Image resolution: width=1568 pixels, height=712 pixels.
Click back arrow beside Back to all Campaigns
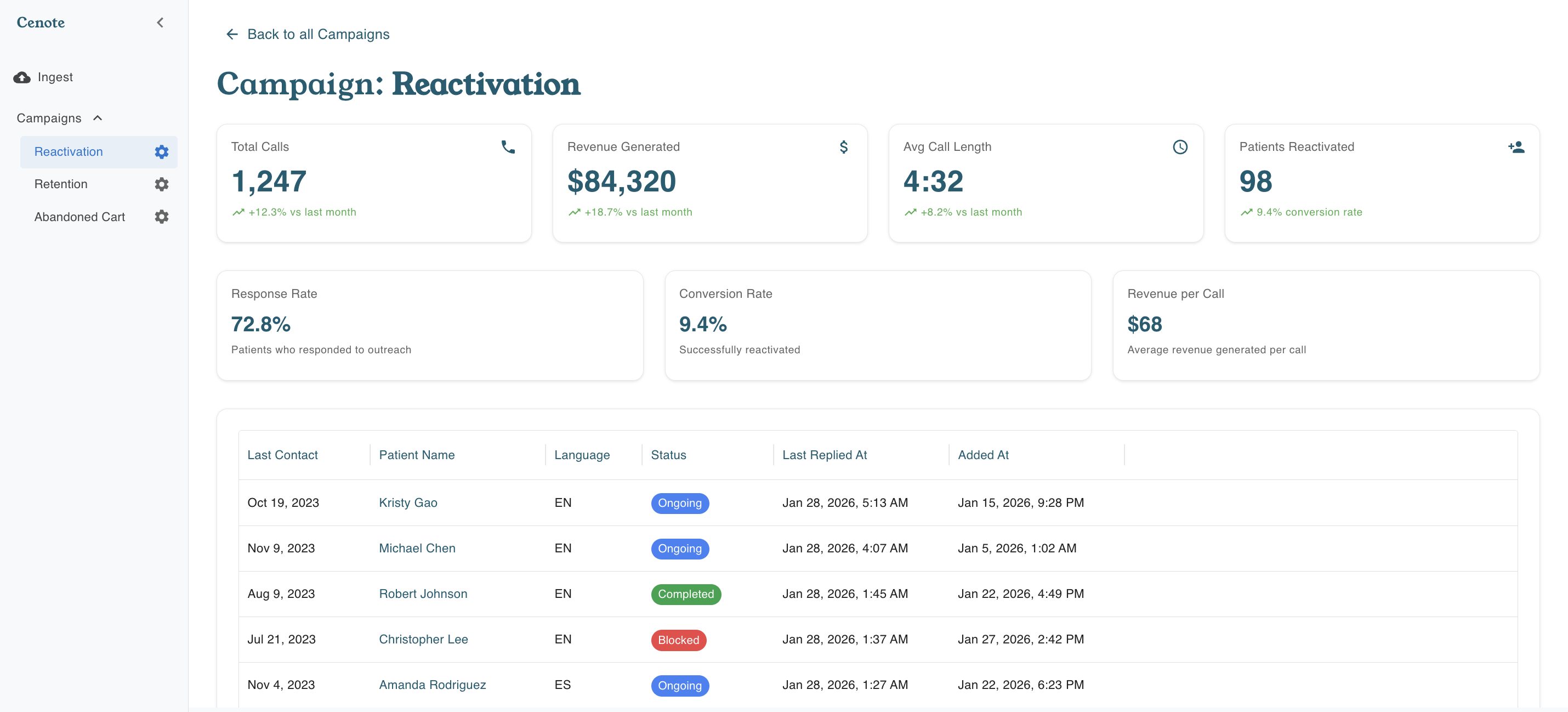point(232,34)
